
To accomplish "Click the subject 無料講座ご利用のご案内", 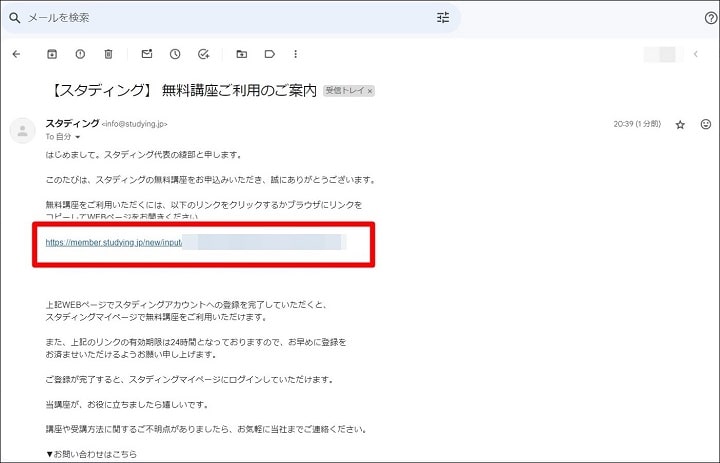I will pyautogui.click(x=239, y=90).
